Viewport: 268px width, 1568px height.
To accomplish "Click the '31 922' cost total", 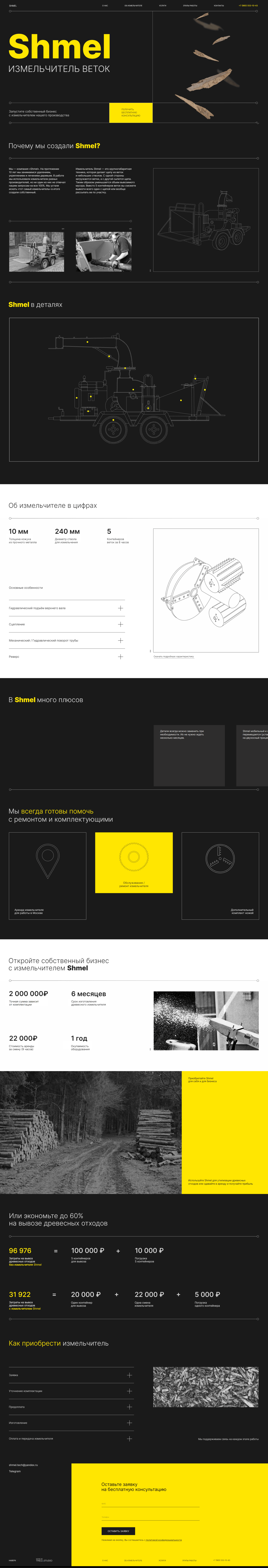I will (19, 1295).
